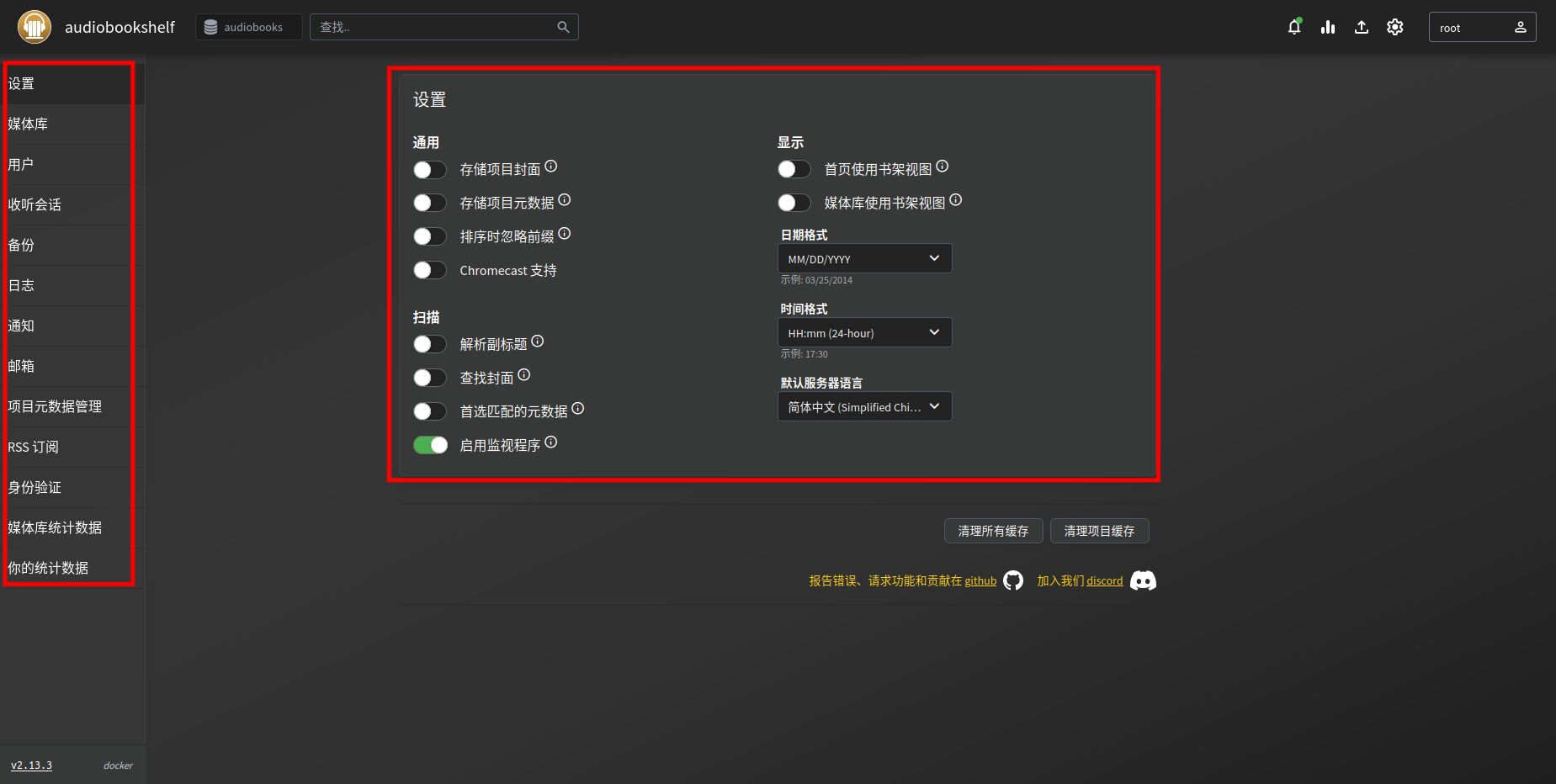Open the 日期格式 MM/DD/YYYY dropdown
1556x784 pixels.
(x=865, y=258)
